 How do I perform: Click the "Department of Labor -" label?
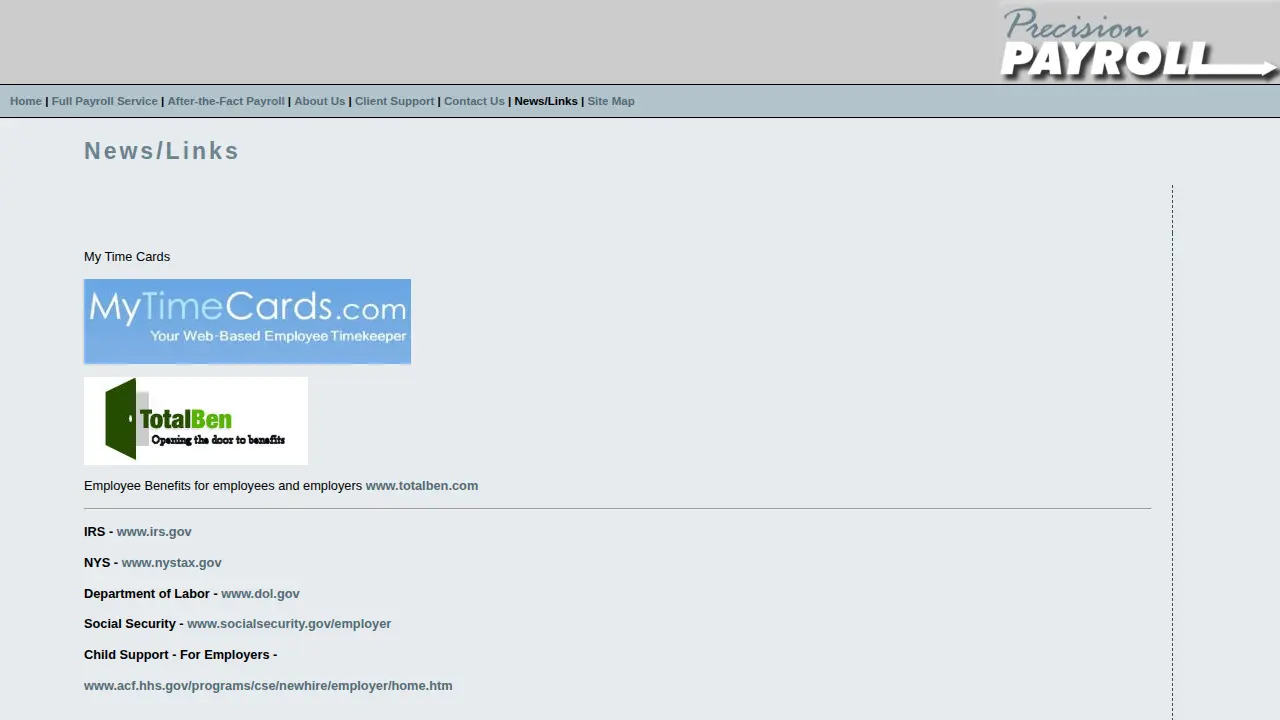(x=151, y=594)
